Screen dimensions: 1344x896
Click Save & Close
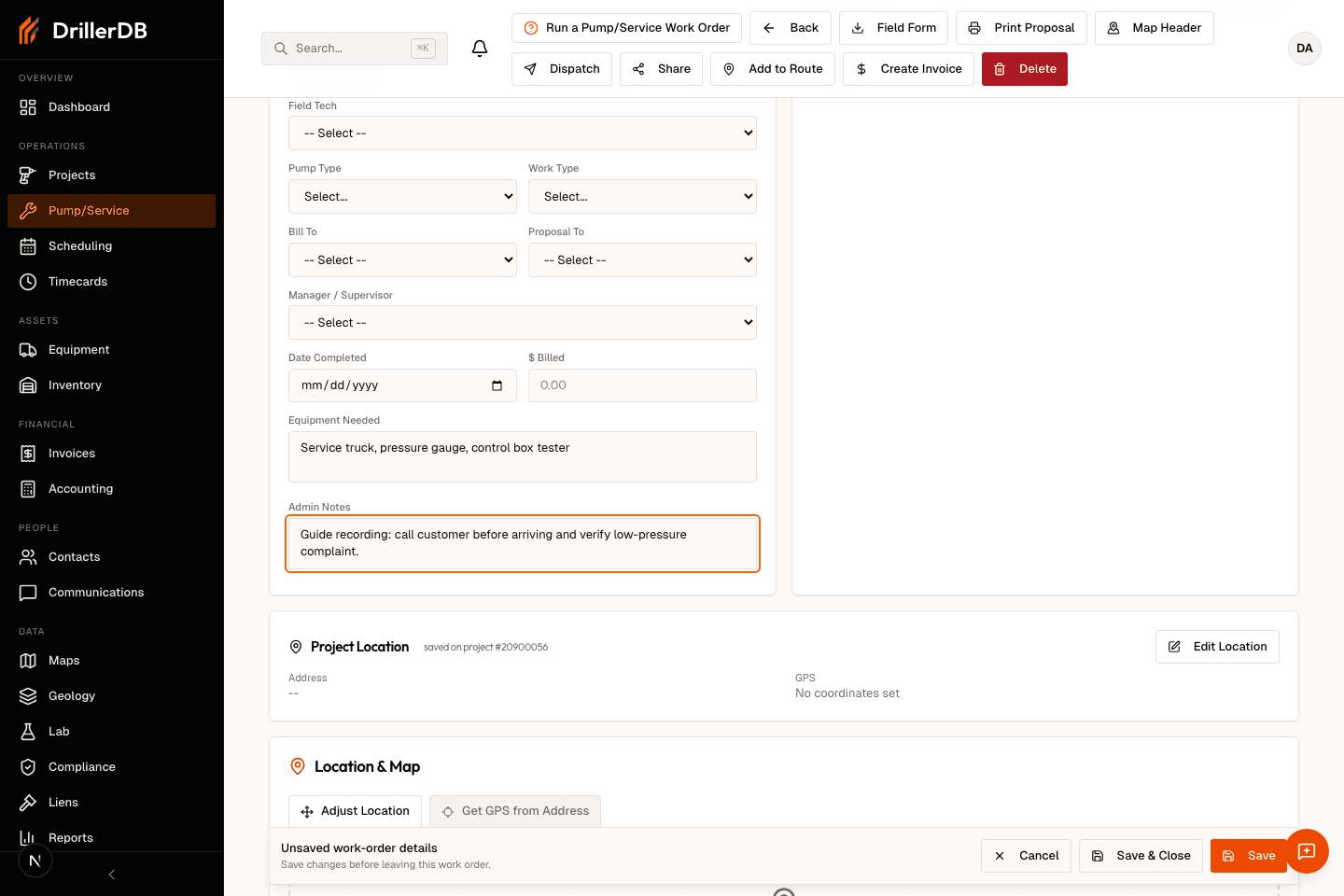pyautogui.click(x=1141, y=856)
